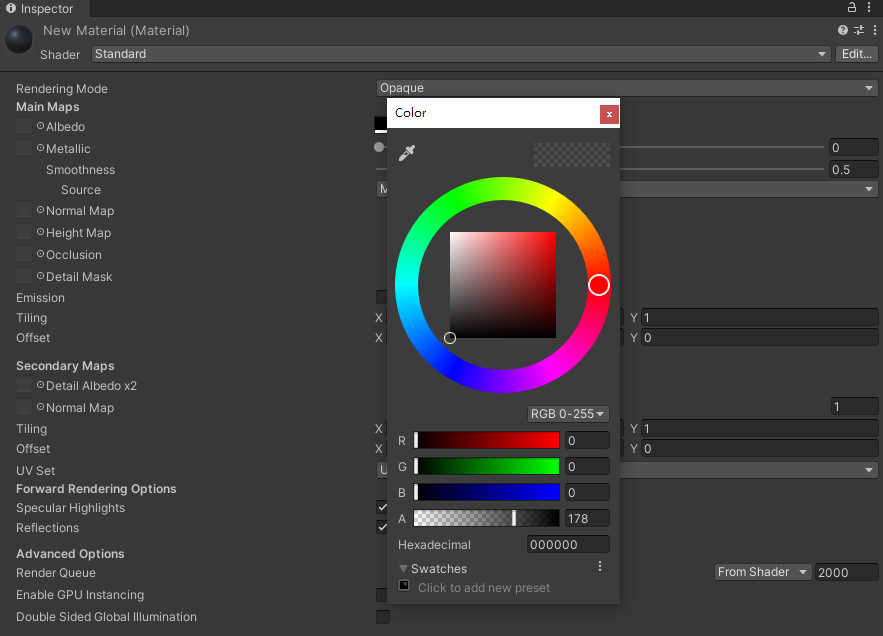This screenshot has width=883, height=636.
Task: Open the UV Set dropdown arrow
Action: 868,470
